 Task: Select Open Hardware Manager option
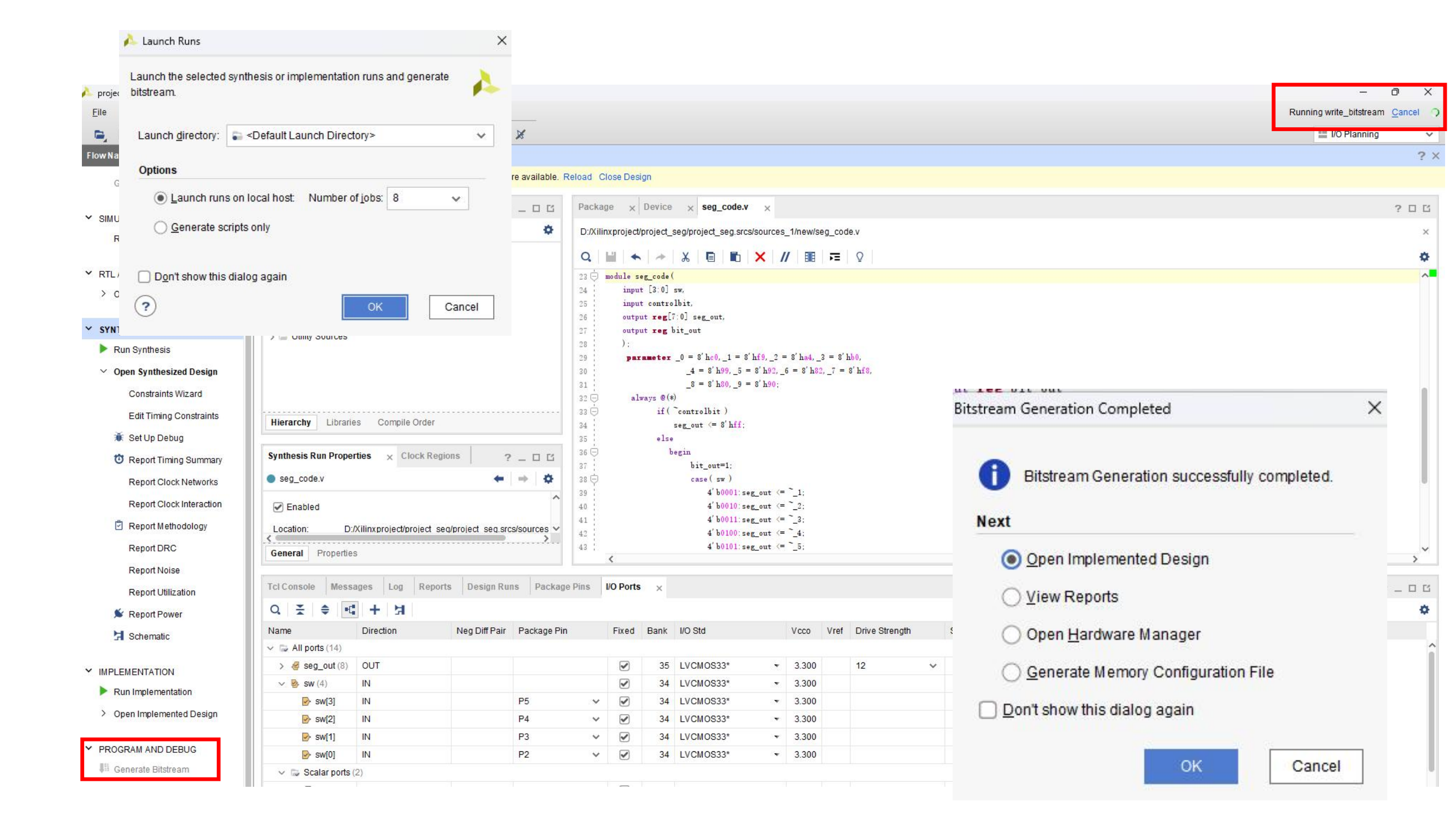[1011, 635]
